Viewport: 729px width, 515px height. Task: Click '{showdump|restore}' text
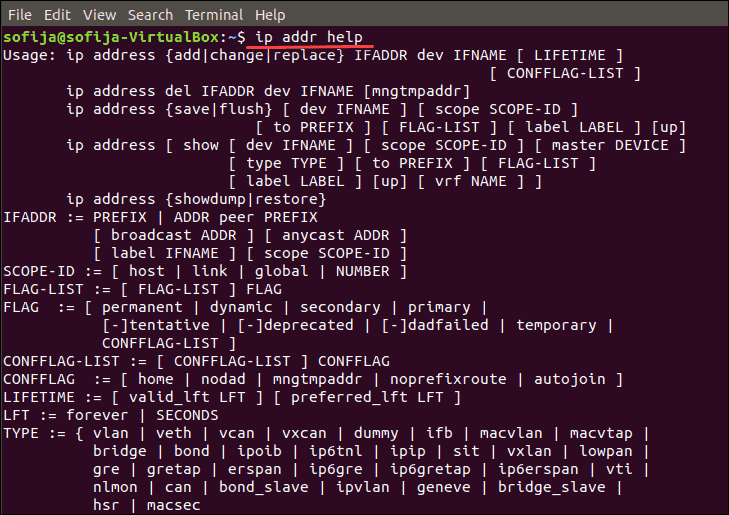pyautogui.click(x=245, y=199)
